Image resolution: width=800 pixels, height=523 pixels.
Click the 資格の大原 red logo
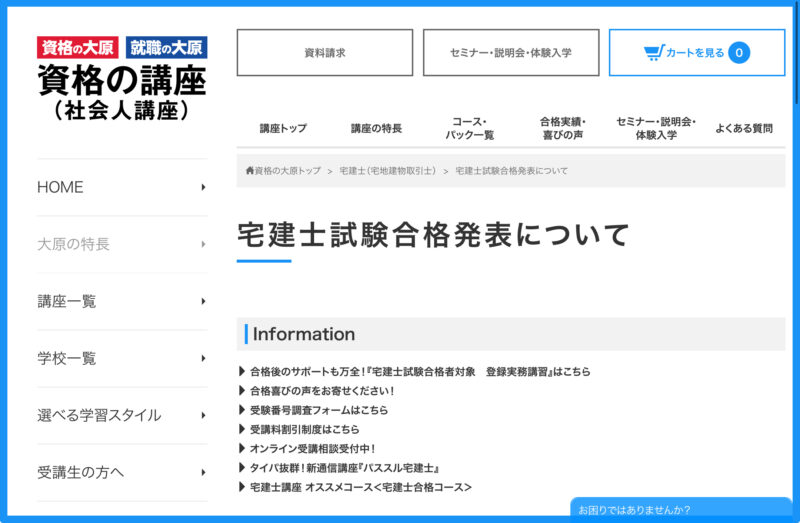pyautogui.click(x=78, y=47)
